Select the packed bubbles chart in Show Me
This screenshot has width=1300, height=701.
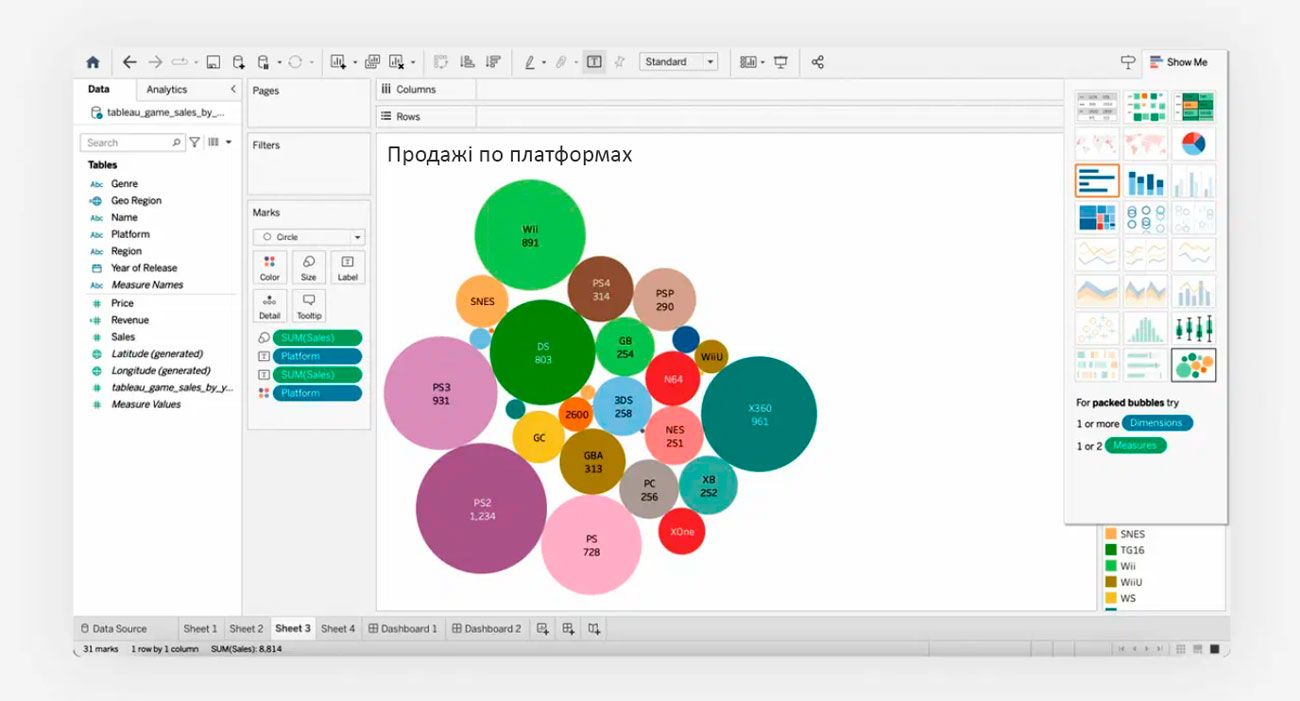pyautogui.click(x=1193, y=365)
